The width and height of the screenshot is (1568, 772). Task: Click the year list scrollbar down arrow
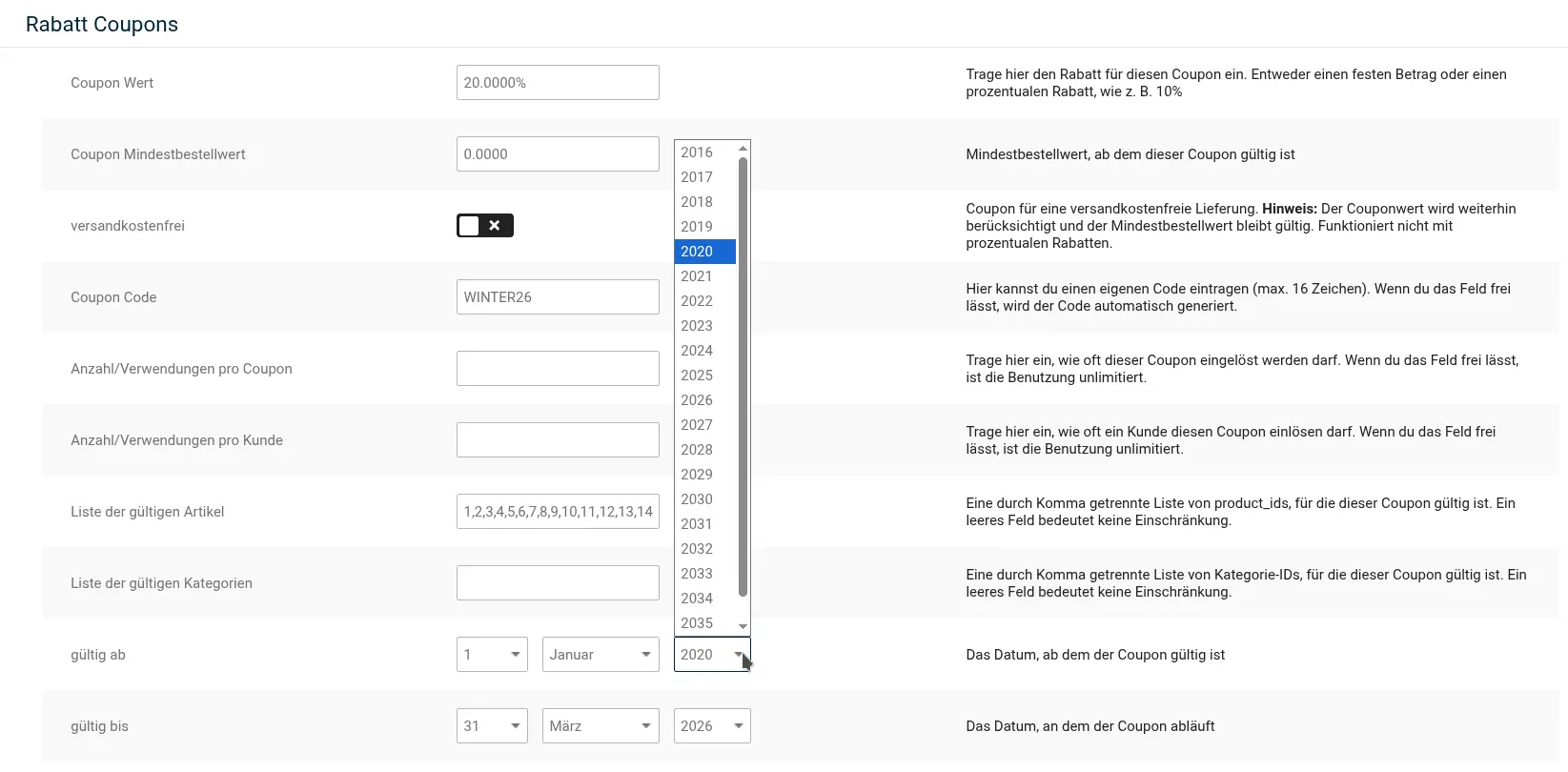tap(743, 626)
